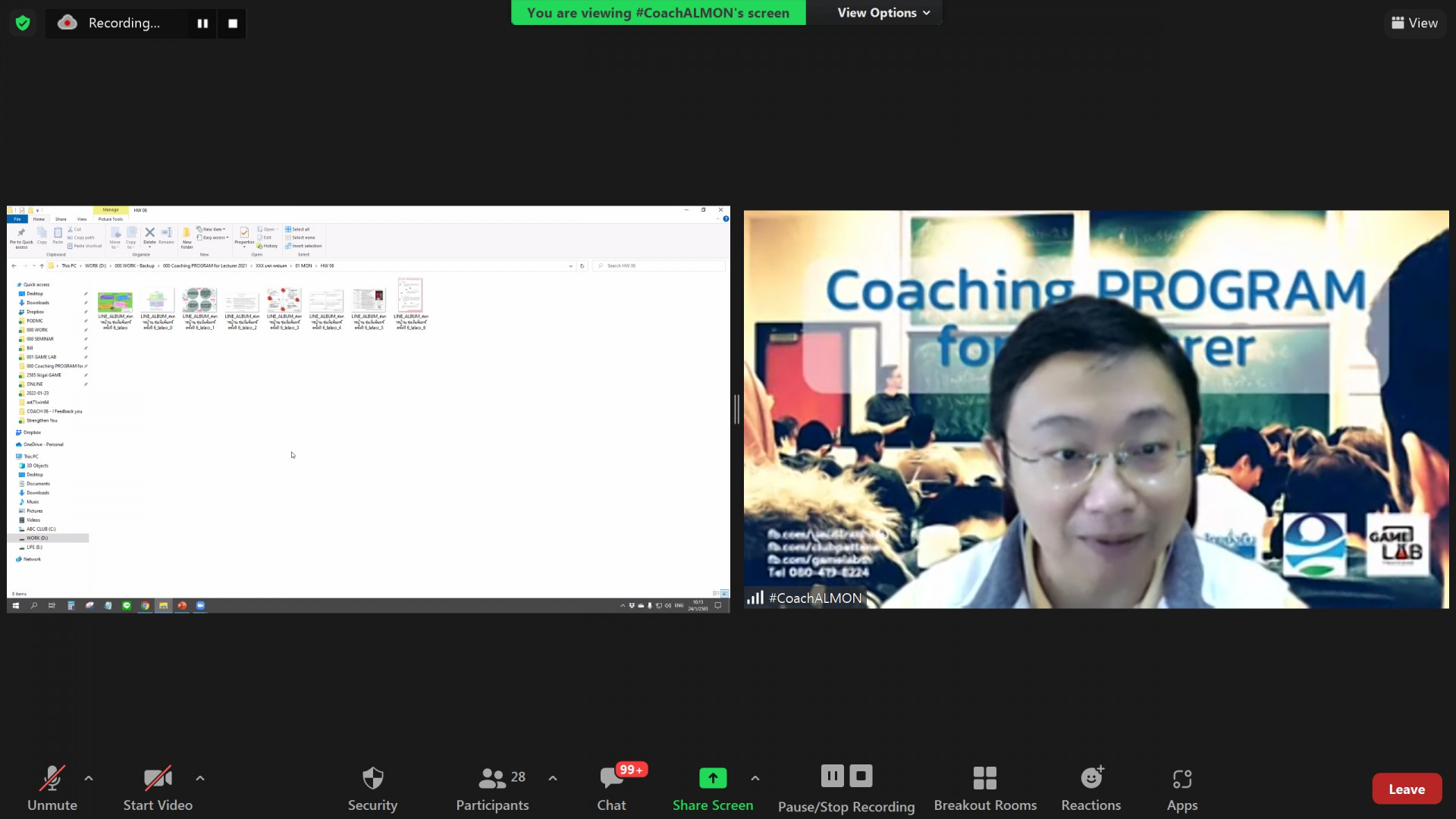Expand Share Screen options chevron
The image size is (1456, 819).
pyautogui.click(x=755, y=778)
